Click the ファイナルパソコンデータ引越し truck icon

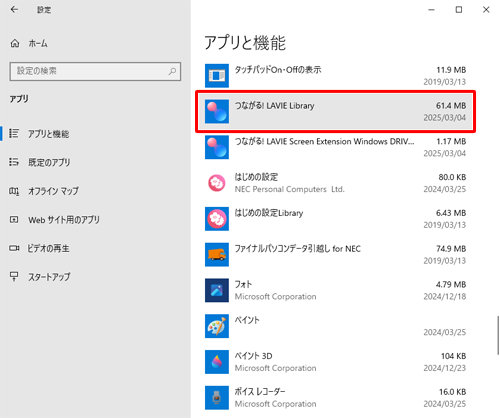click(217, 254)
